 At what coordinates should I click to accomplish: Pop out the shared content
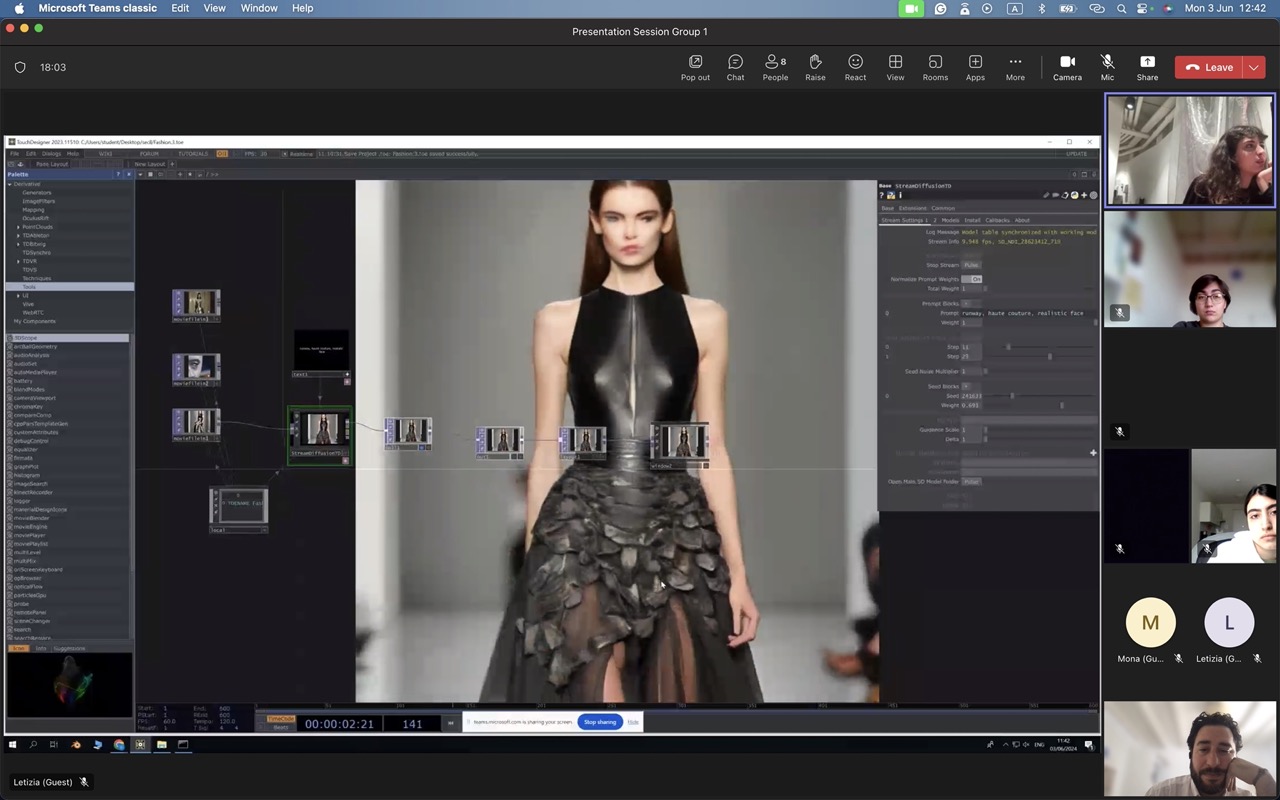pos(695,67)
